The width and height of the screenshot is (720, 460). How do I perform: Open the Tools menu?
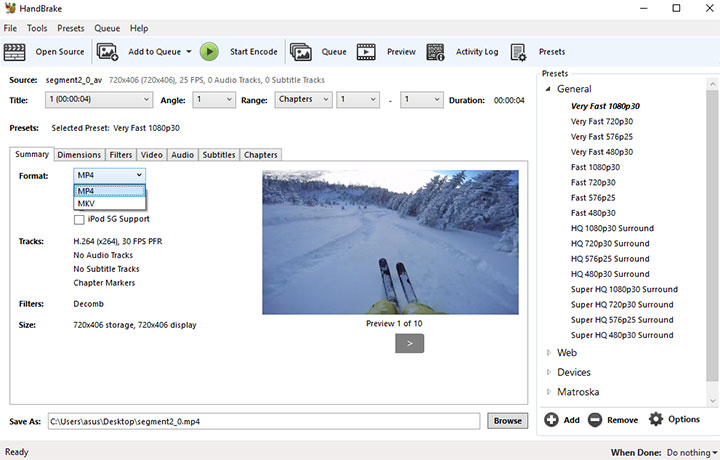tap(37, 28)
